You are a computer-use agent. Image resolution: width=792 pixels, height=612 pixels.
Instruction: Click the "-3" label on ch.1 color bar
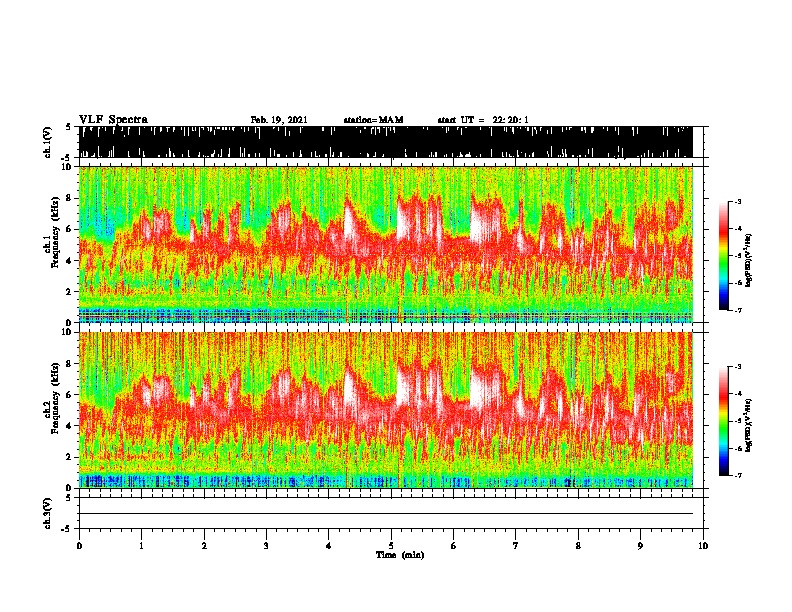[x=738, y=202]
